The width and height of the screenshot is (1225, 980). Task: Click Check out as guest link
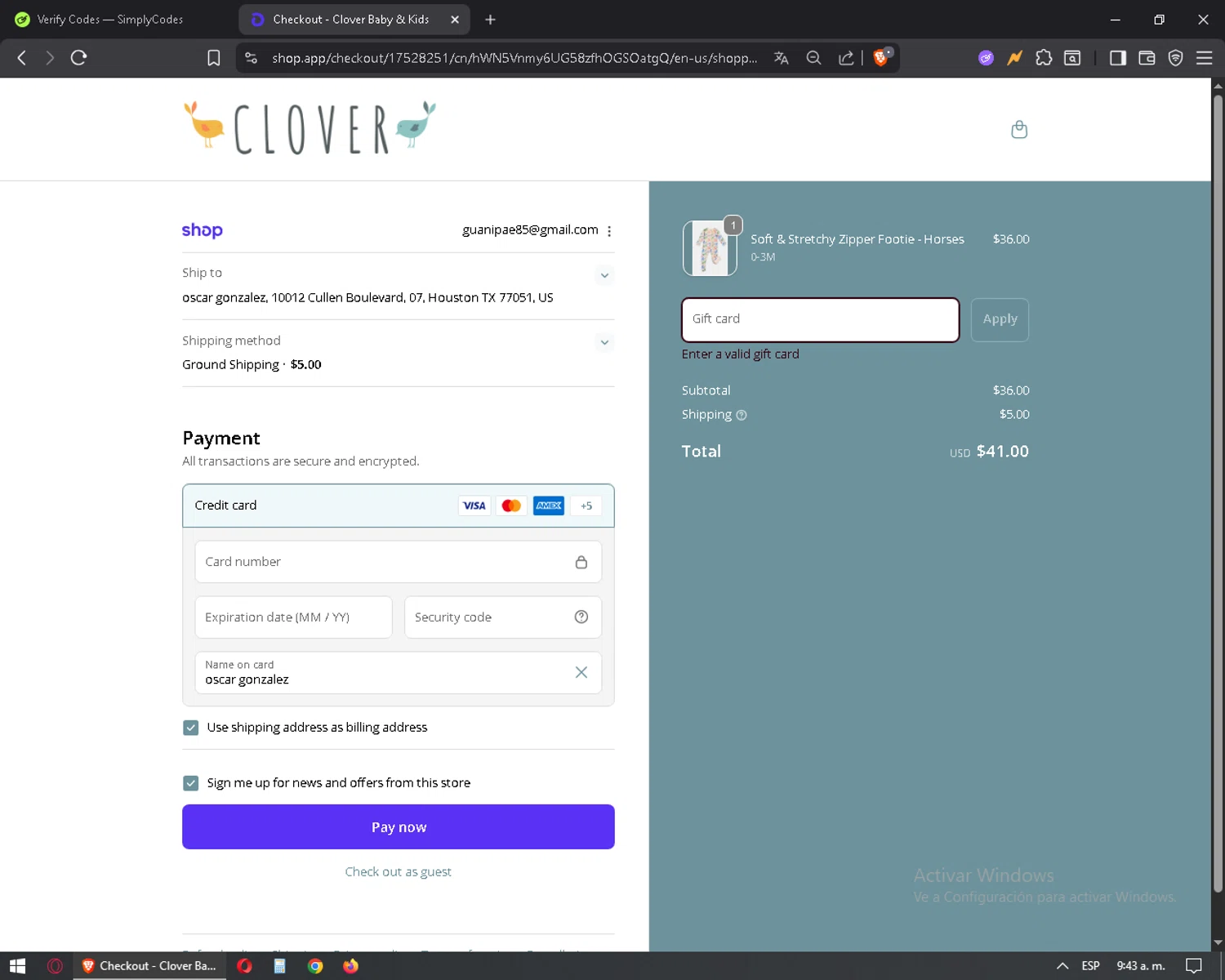(399, 872)
